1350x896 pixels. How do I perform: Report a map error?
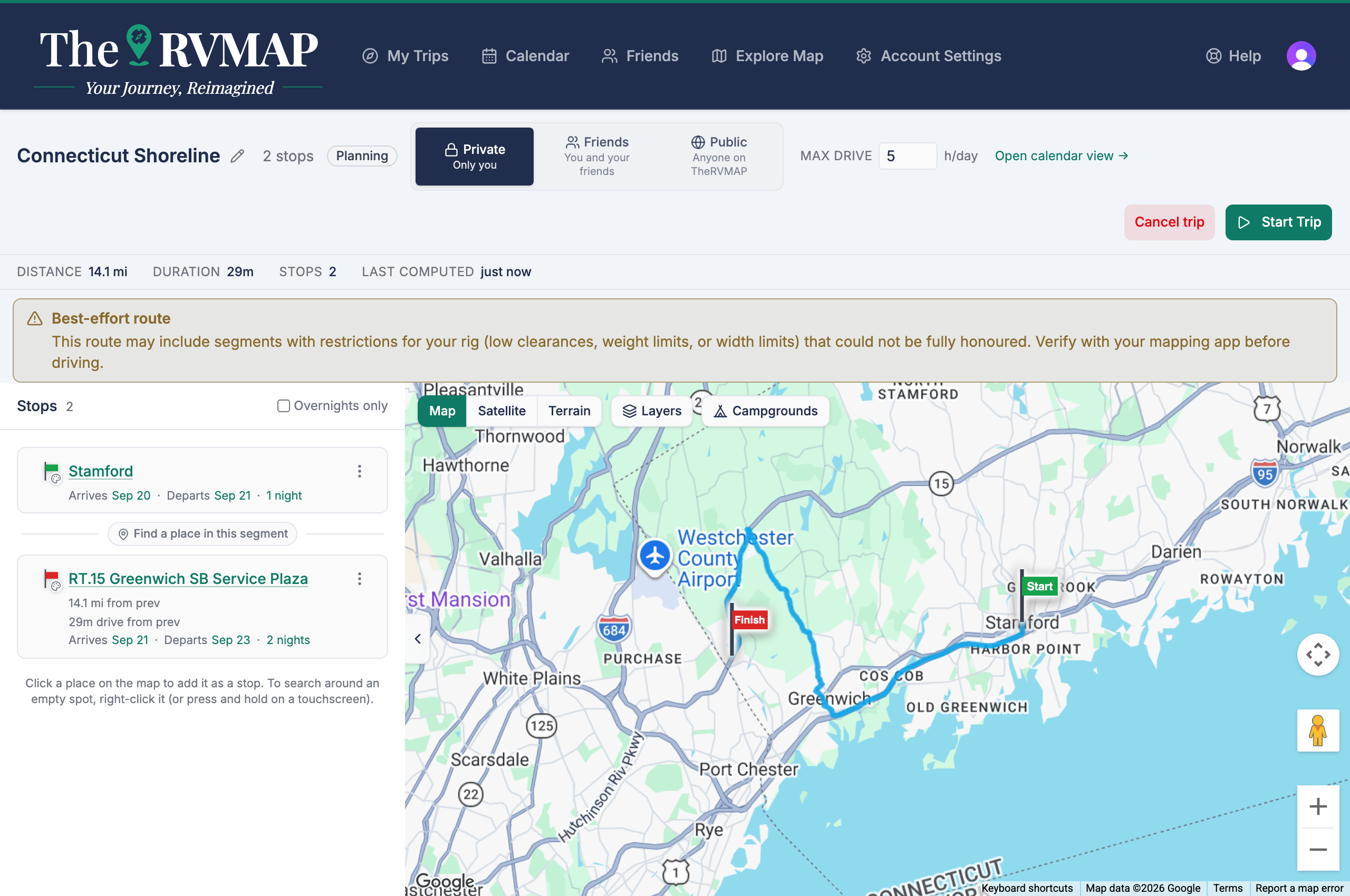1298,888
